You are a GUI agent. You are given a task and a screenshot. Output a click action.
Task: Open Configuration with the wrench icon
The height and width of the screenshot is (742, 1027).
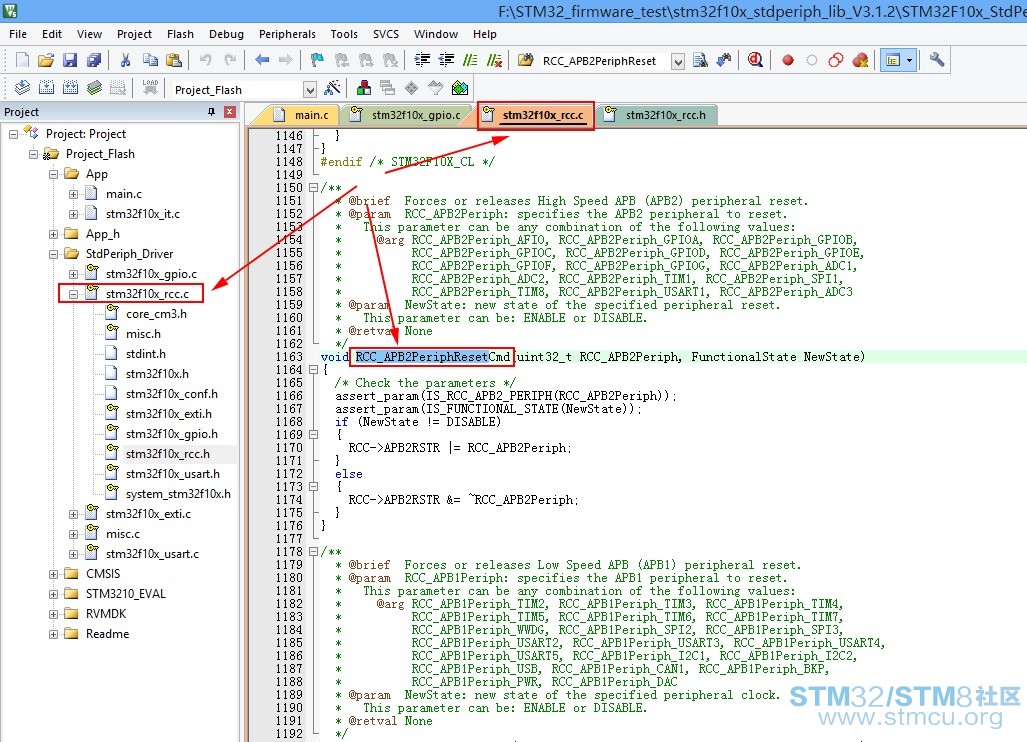point(937,60)
